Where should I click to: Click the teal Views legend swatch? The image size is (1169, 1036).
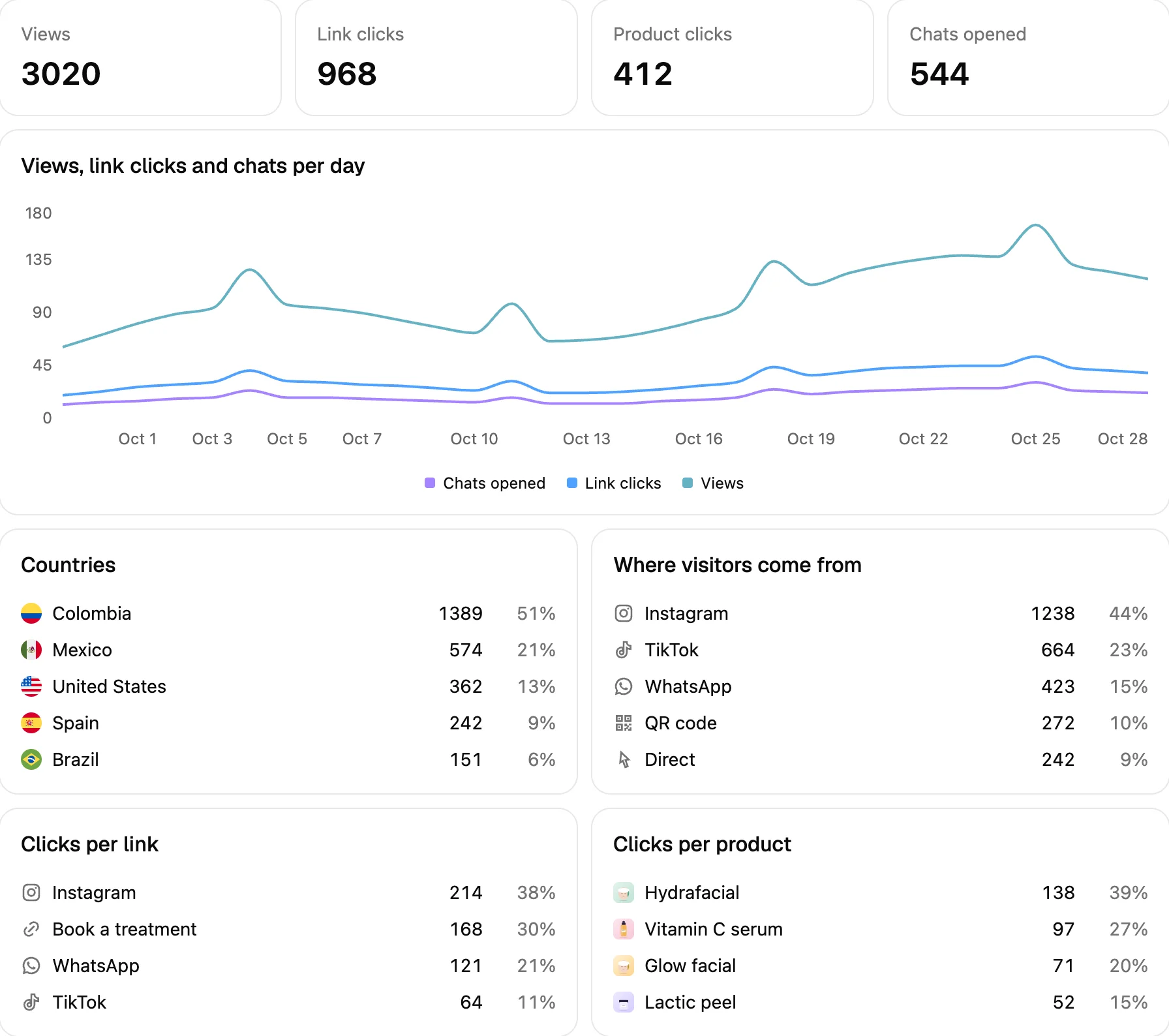(688, 483)
